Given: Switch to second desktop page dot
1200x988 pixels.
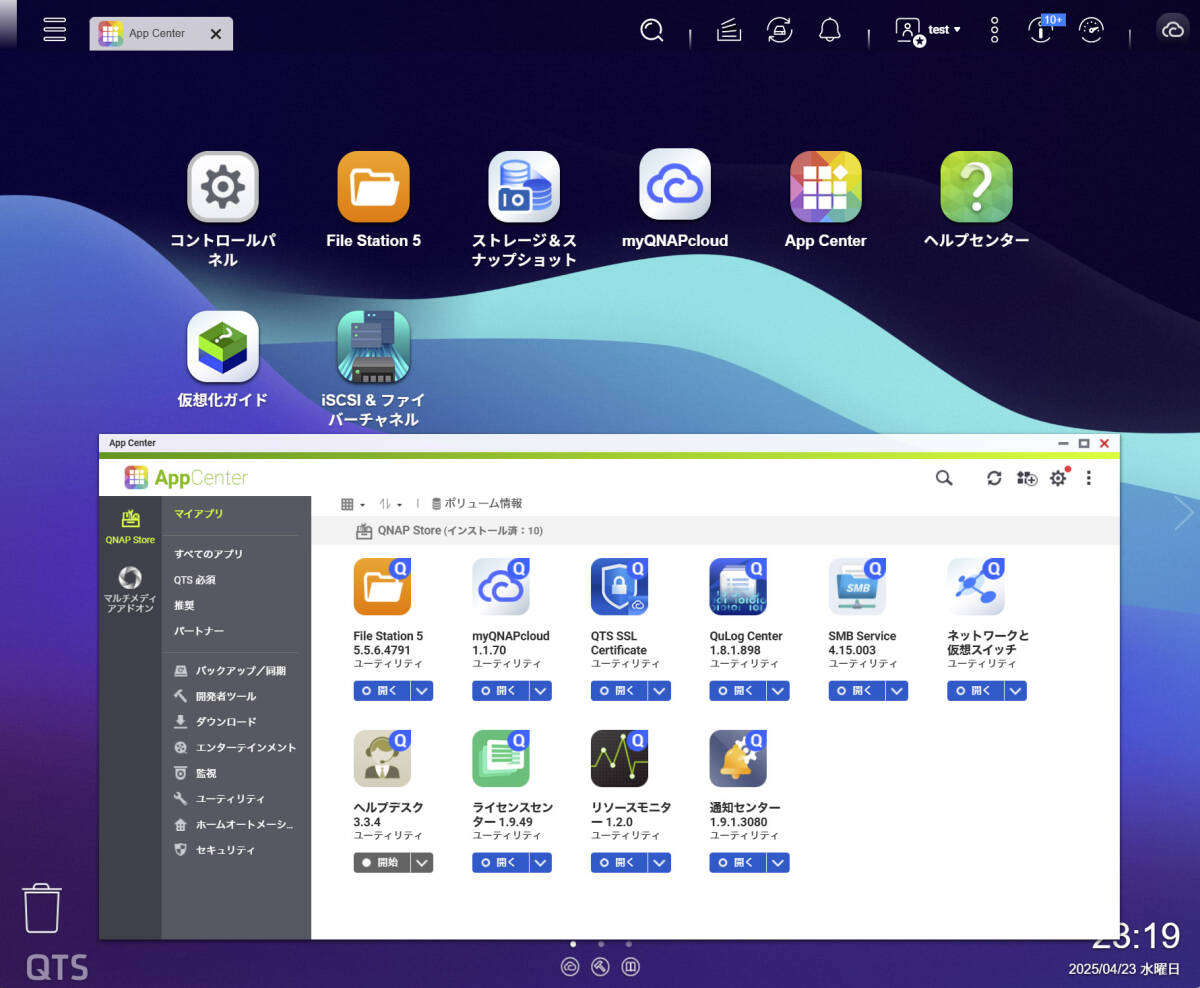Looking at the screenshot, I should 600,943.
